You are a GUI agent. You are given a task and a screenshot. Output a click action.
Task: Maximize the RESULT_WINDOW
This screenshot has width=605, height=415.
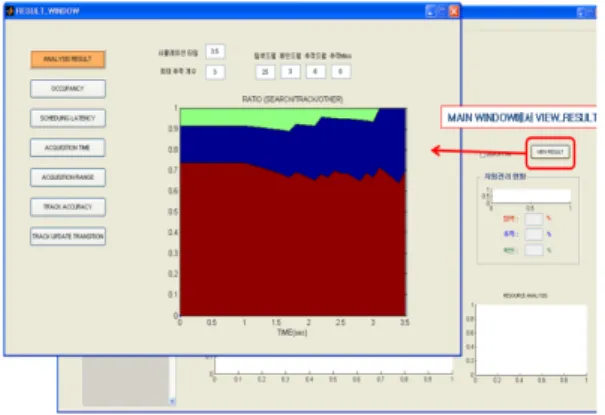442,11
